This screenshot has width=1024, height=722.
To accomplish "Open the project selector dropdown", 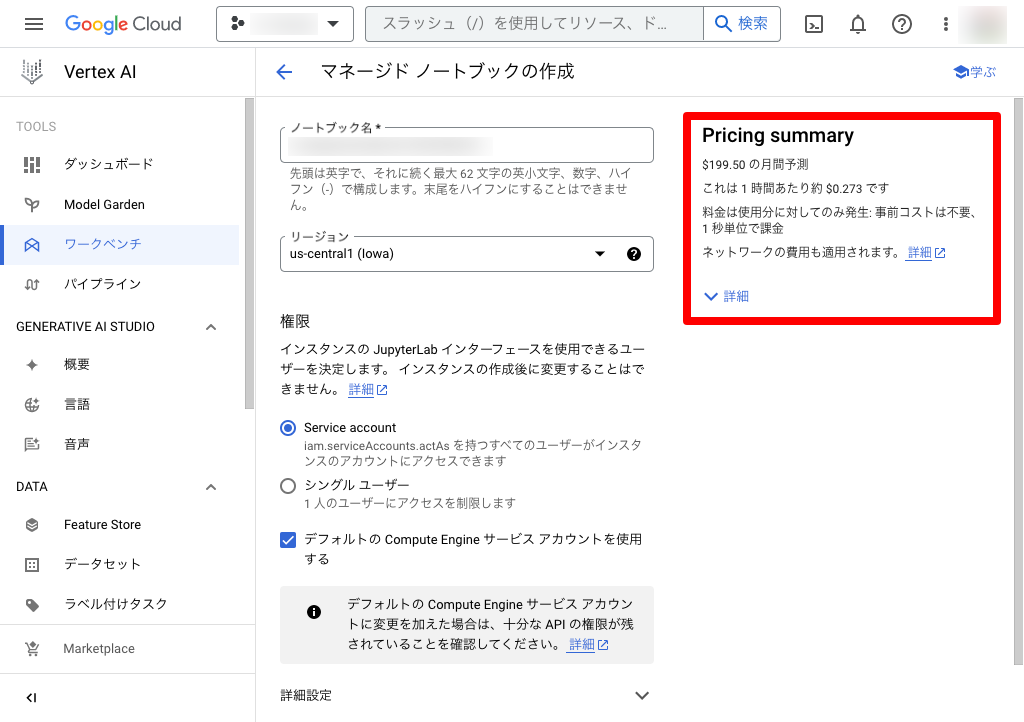I will (285, 24).
